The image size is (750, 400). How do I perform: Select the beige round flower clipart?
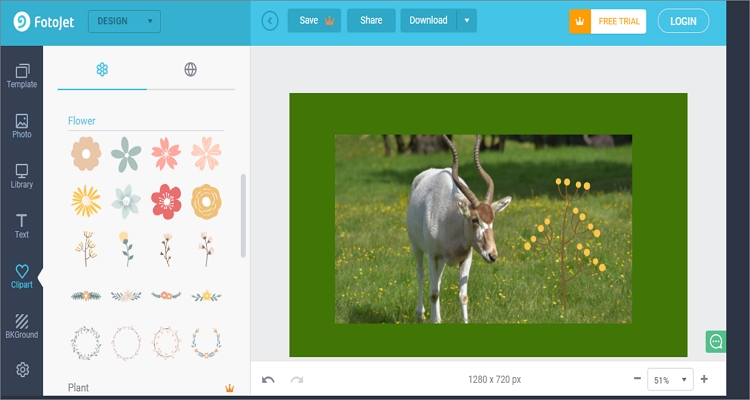[x=86, y=154]
